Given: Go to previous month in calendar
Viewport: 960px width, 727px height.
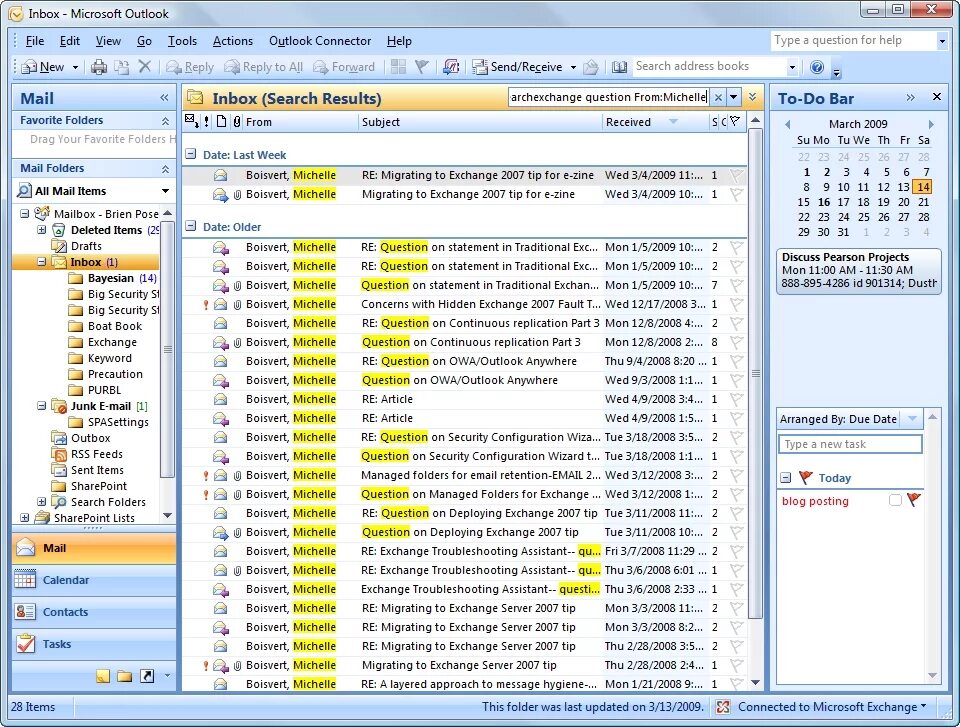Looking at the screenshot, I should point(788,124).
